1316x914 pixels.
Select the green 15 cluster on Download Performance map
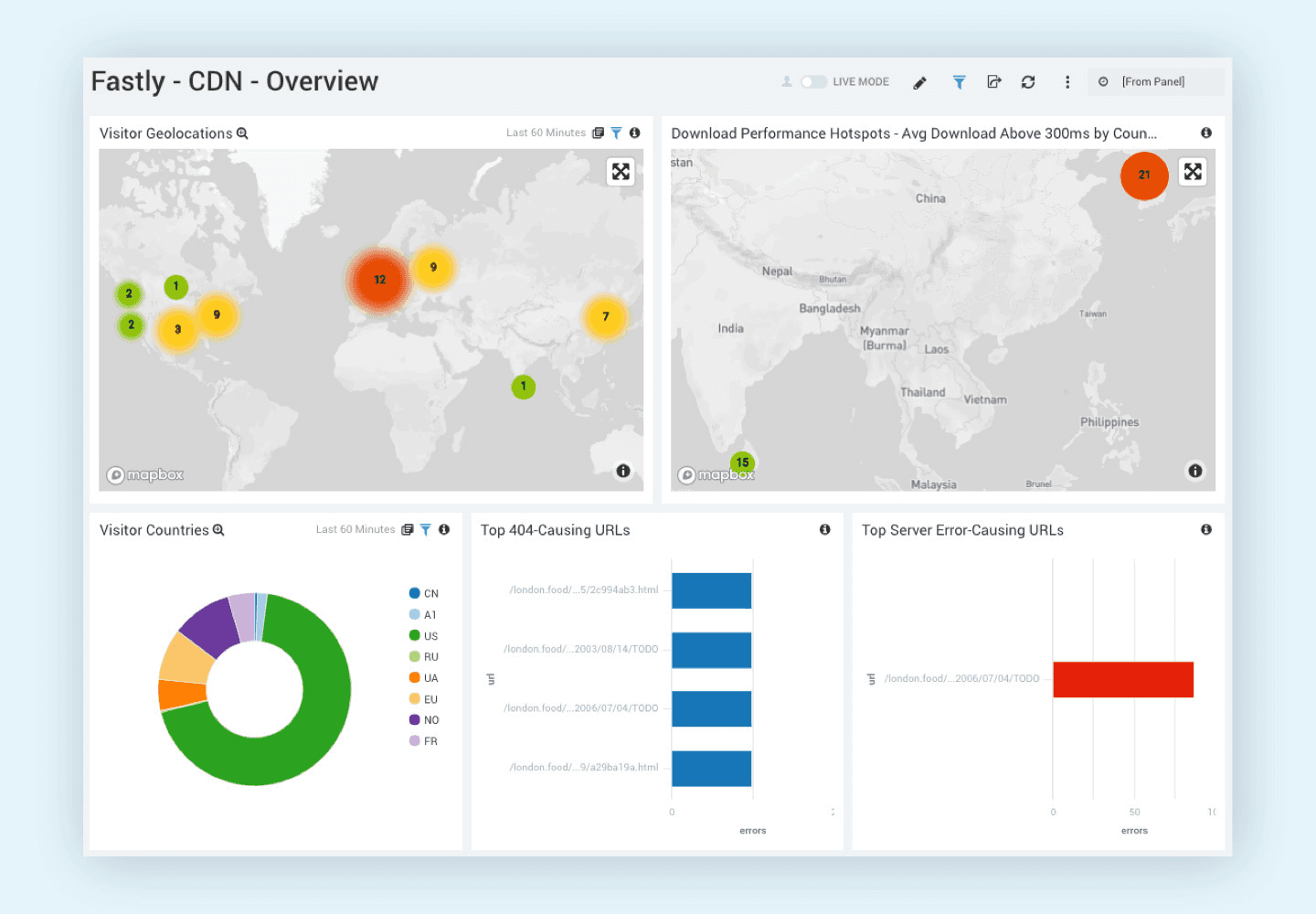click(x=742, y=462)
